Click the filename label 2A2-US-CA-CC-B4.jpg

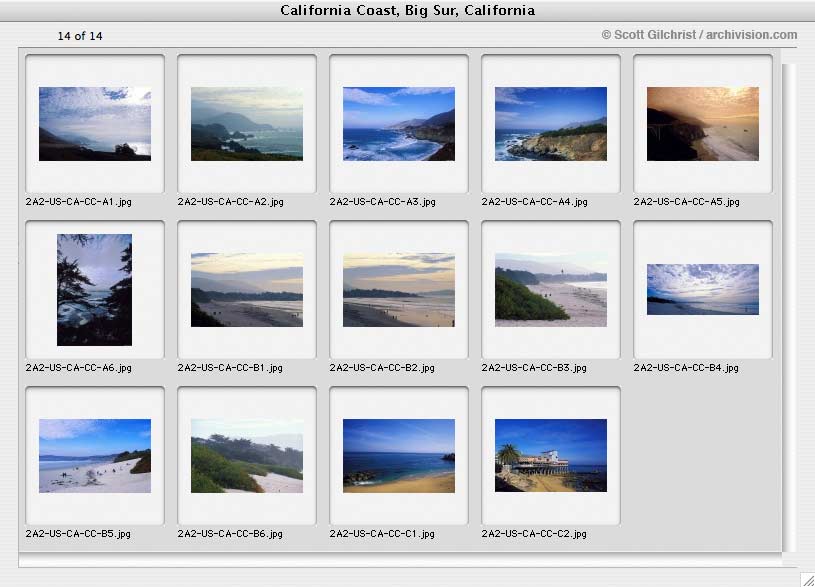(686, 368)
